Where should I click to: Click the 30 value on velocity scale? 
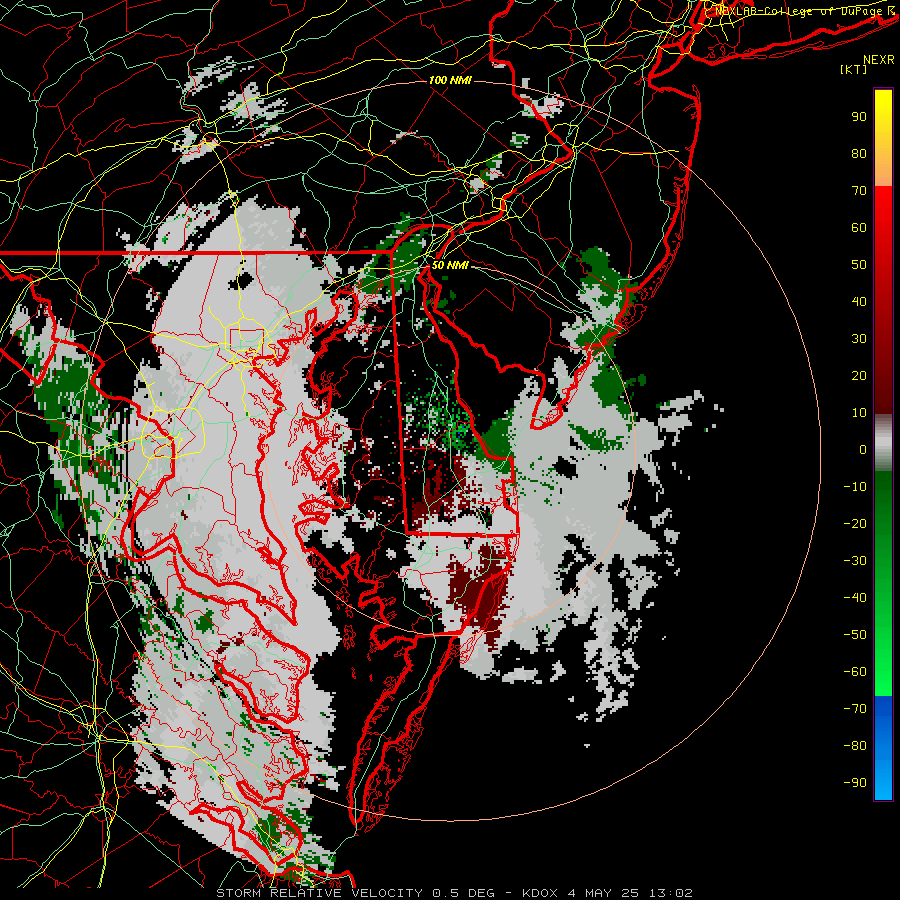pyautogui.click(x=859, y=339)
